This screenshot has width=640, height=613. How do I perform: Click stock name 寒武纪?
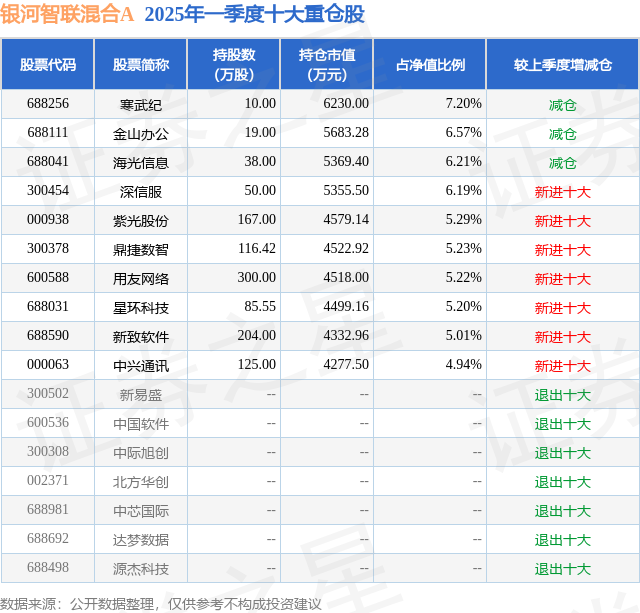[141, 105]
